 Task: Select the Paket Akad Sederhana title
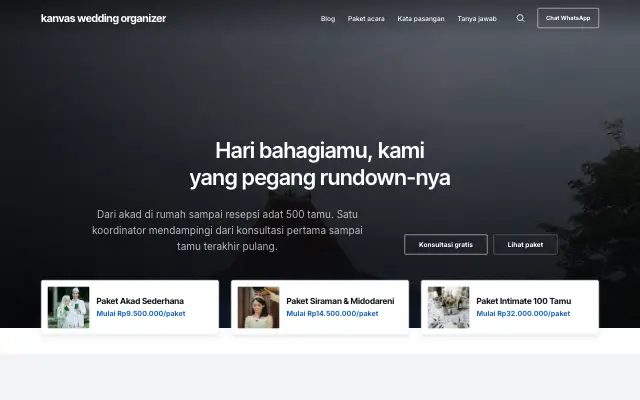click(x=140, y=301)
